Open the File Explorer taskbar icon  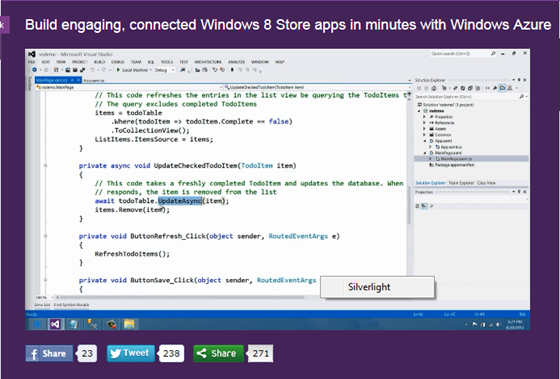coord(129,324)
